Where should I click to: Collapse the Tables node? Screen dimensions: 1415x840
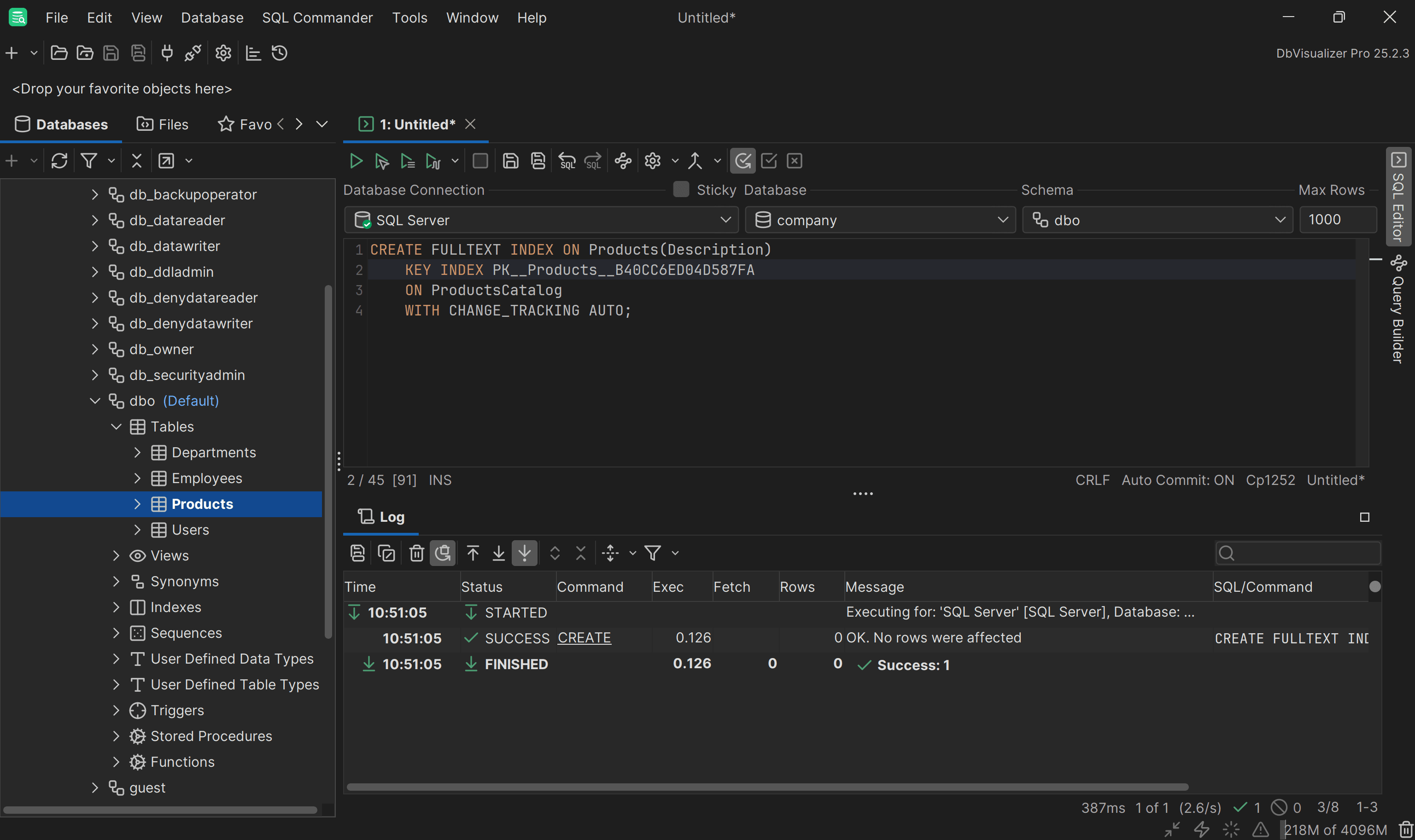click(116, 427)
